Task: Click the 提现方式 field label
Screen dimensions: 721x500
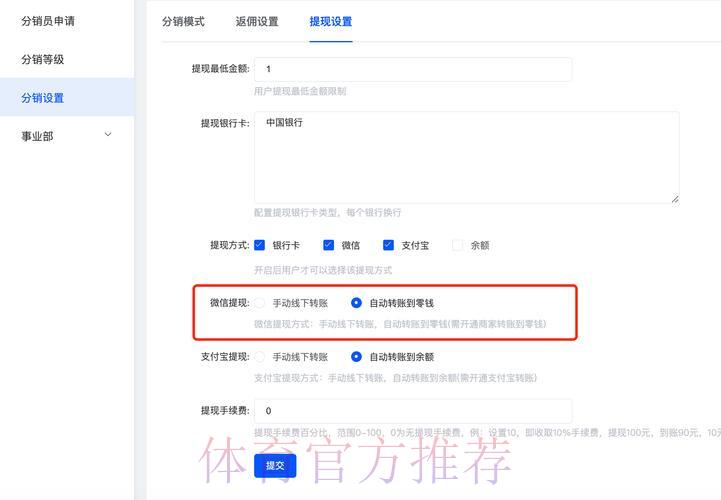Action: point(229,245)
